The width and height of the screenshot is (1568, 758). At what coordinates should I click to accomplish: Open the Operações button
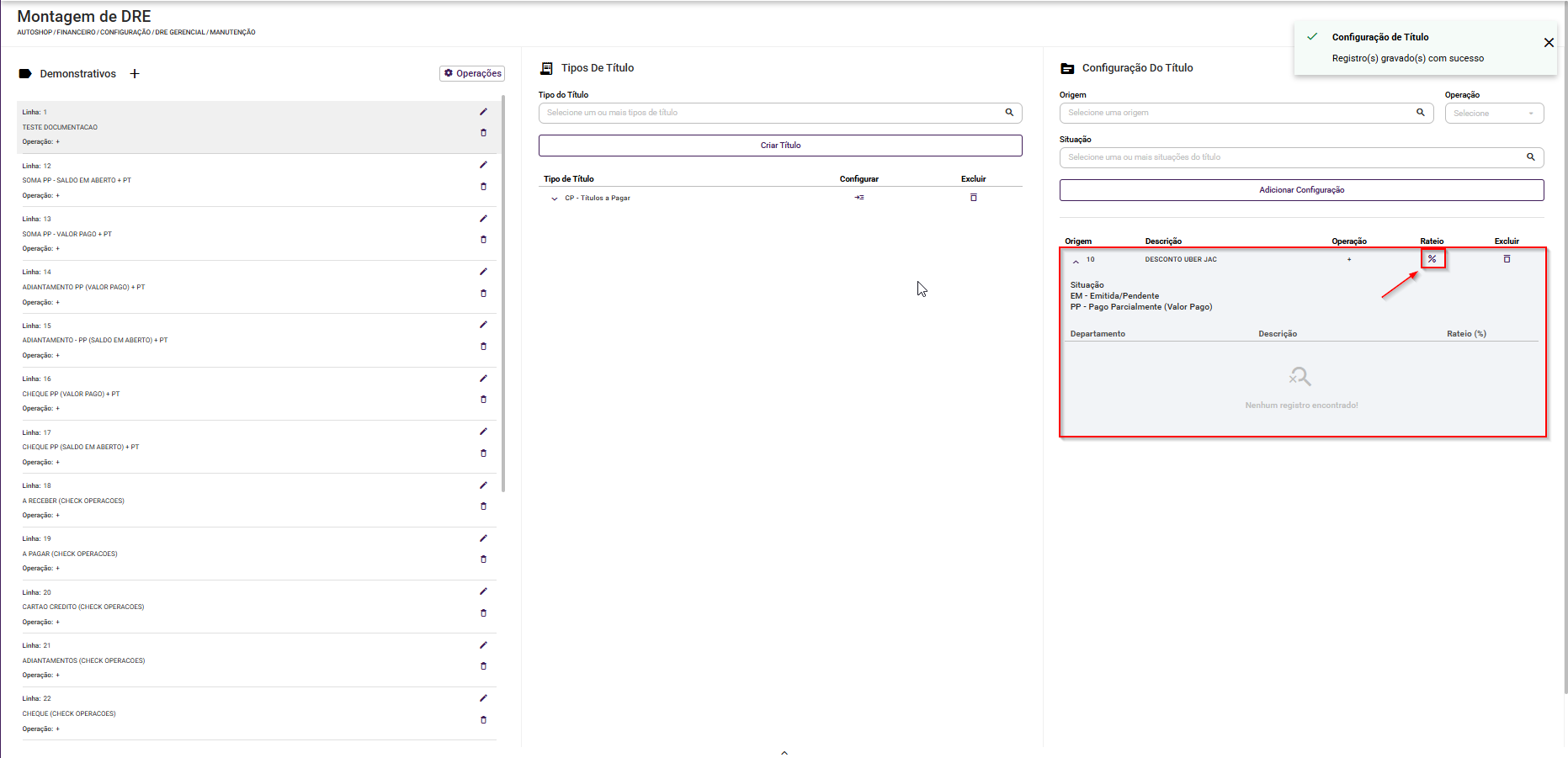click(x=472, y=73)
